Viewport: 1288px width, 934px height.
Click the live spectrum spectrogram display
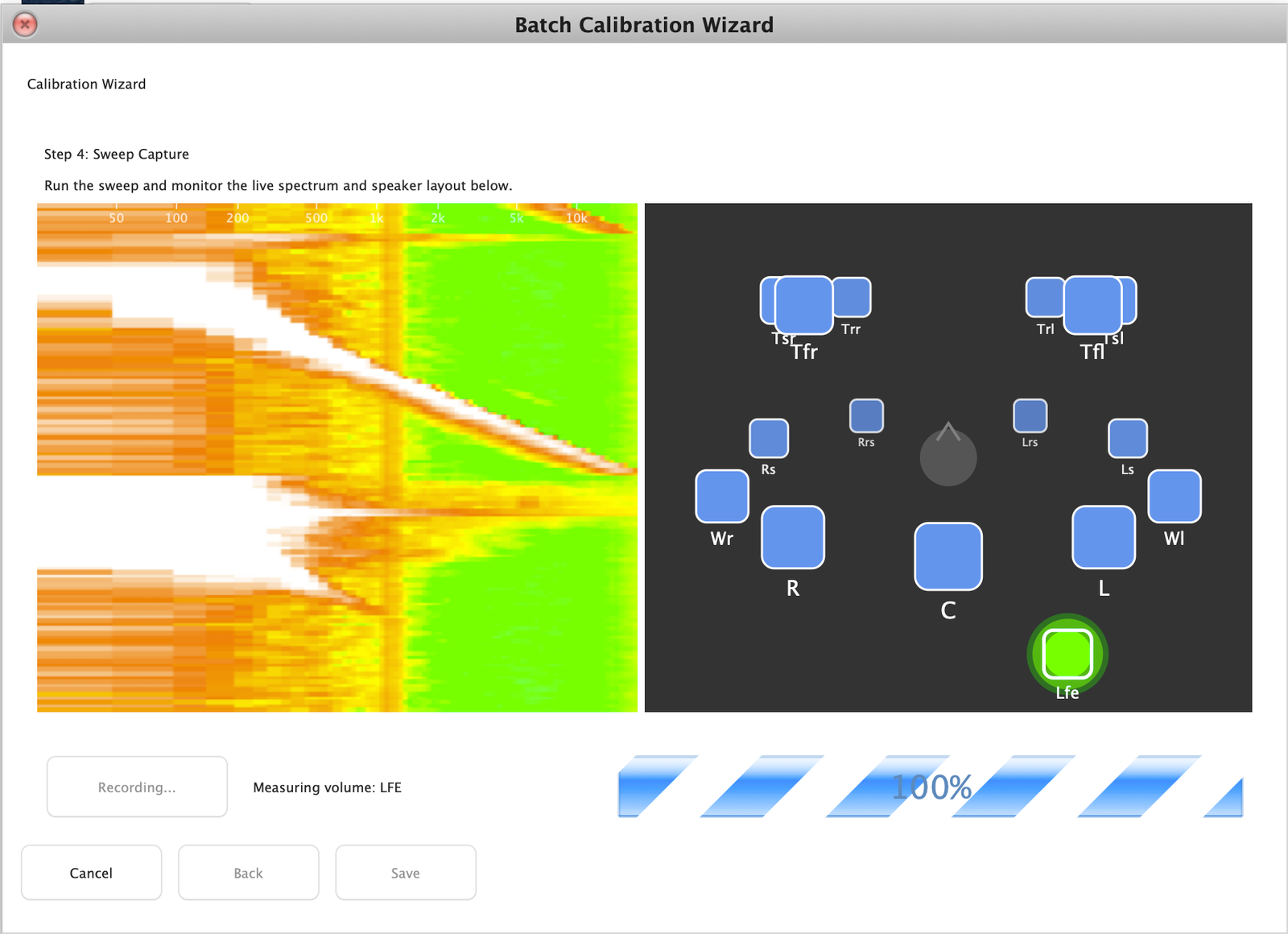pos(336,457)
